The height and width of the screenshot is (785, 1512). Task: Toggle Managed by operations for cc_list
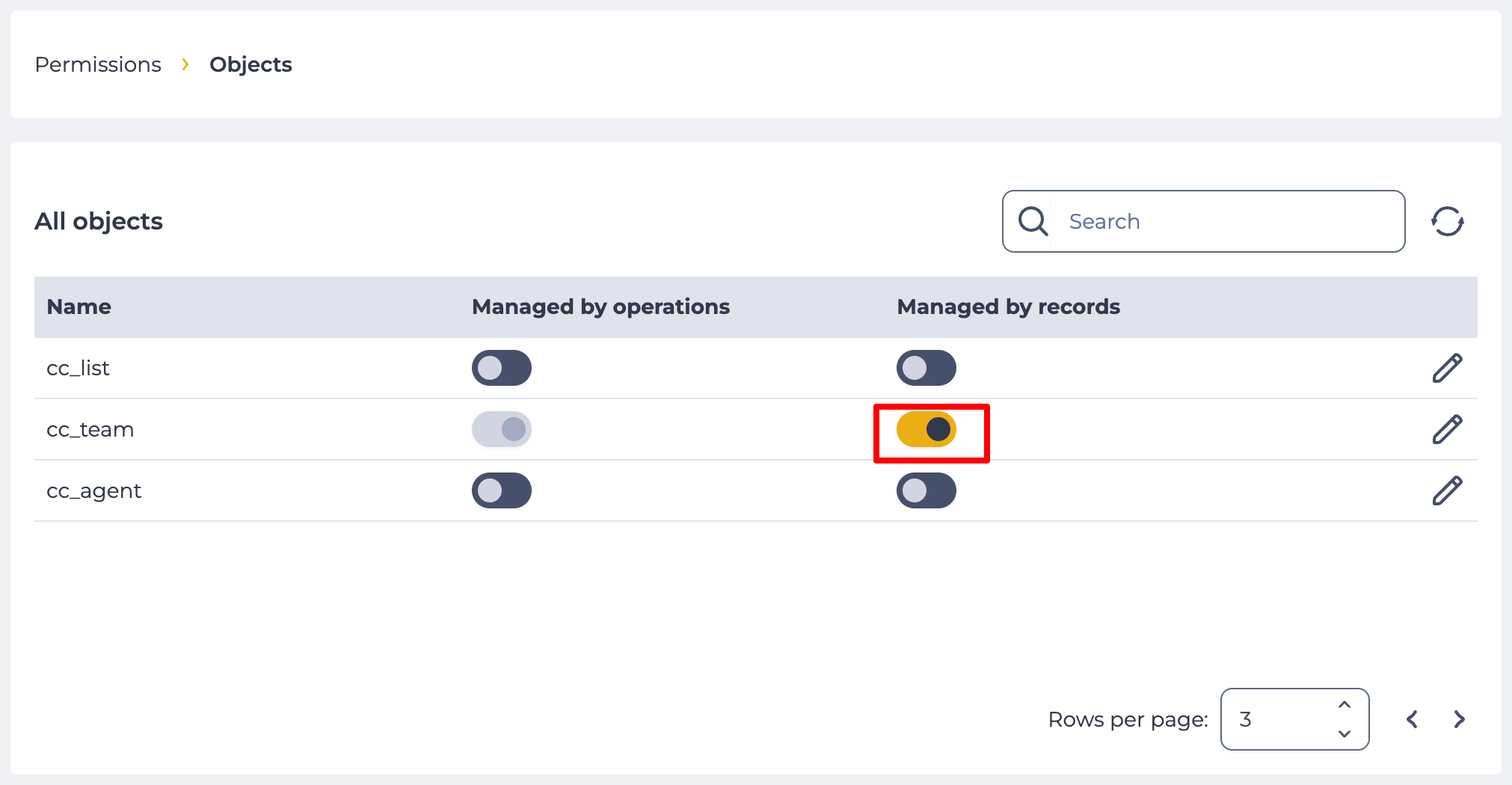click(x=502, y=368)
